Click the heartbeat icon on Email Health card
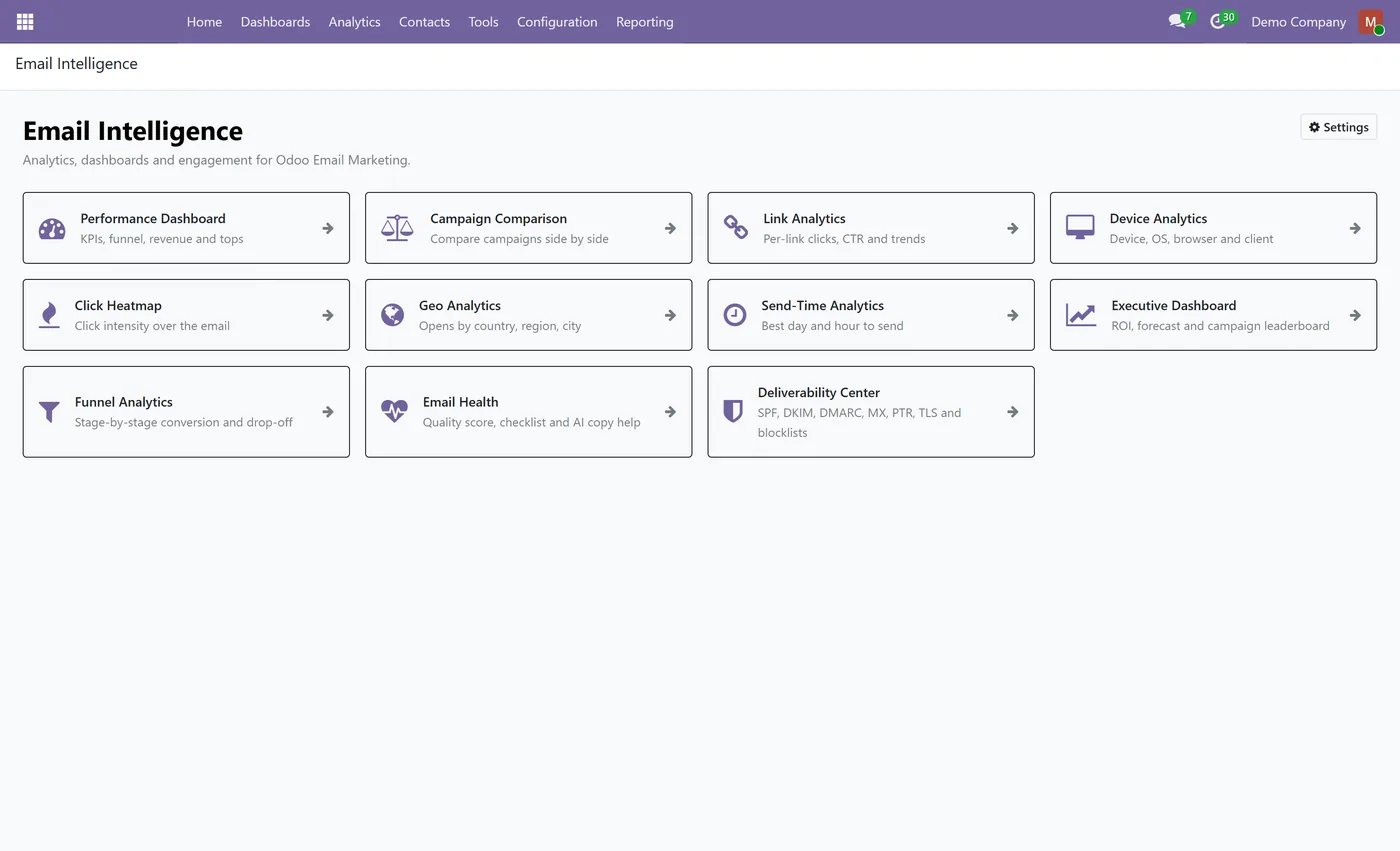This screenshot has width=1400, height=851. 394,412
